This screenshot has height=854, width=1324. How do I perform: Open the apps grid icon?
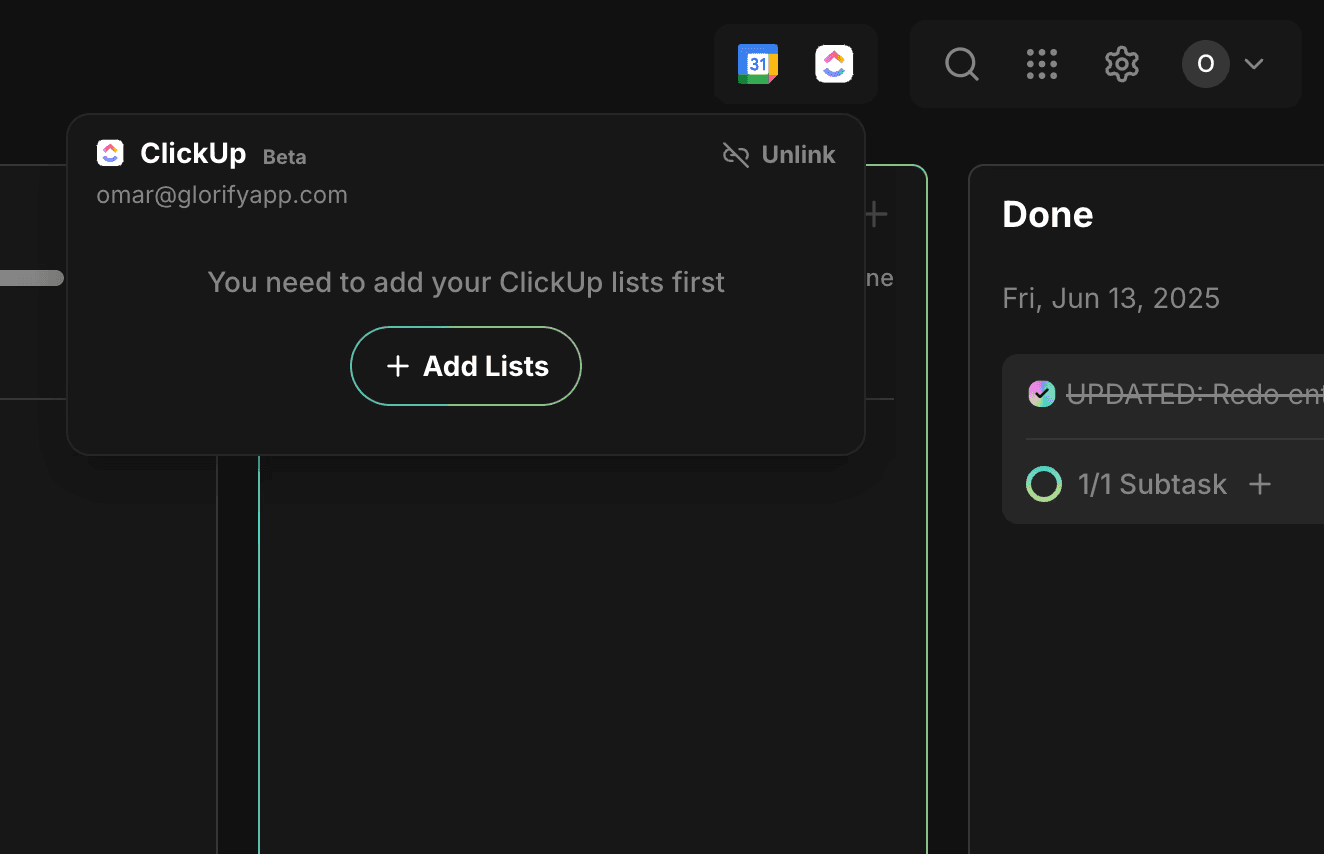tap(1042, 64)
